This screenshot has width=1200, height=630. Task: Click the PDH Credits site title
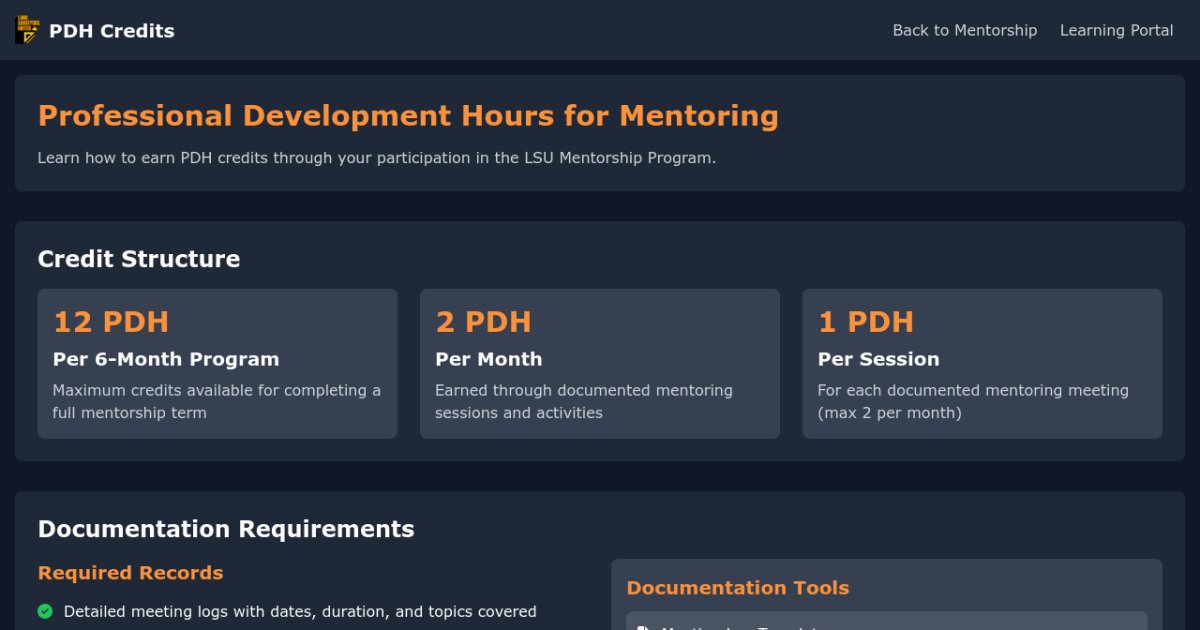(111, 31)
